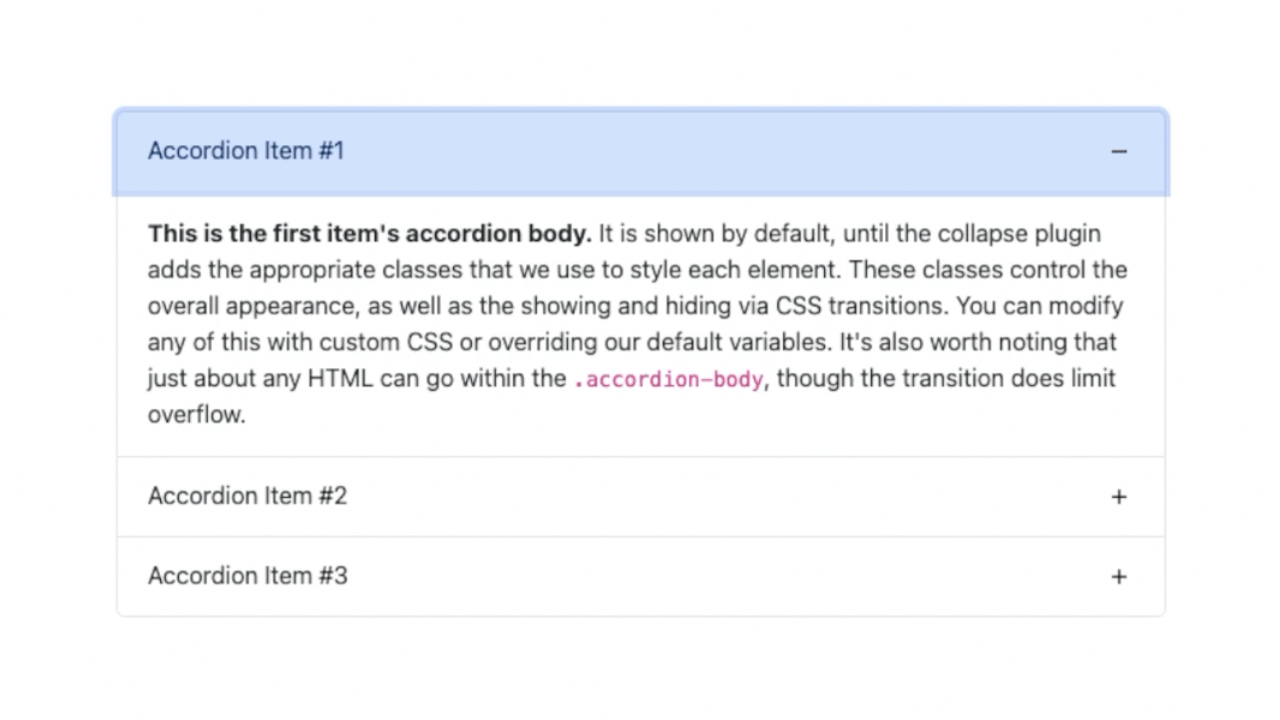Open the "Accordion Item #3" title text
Image resolution: width=1280 pixels, height=720 pixels.
point(247,576)
